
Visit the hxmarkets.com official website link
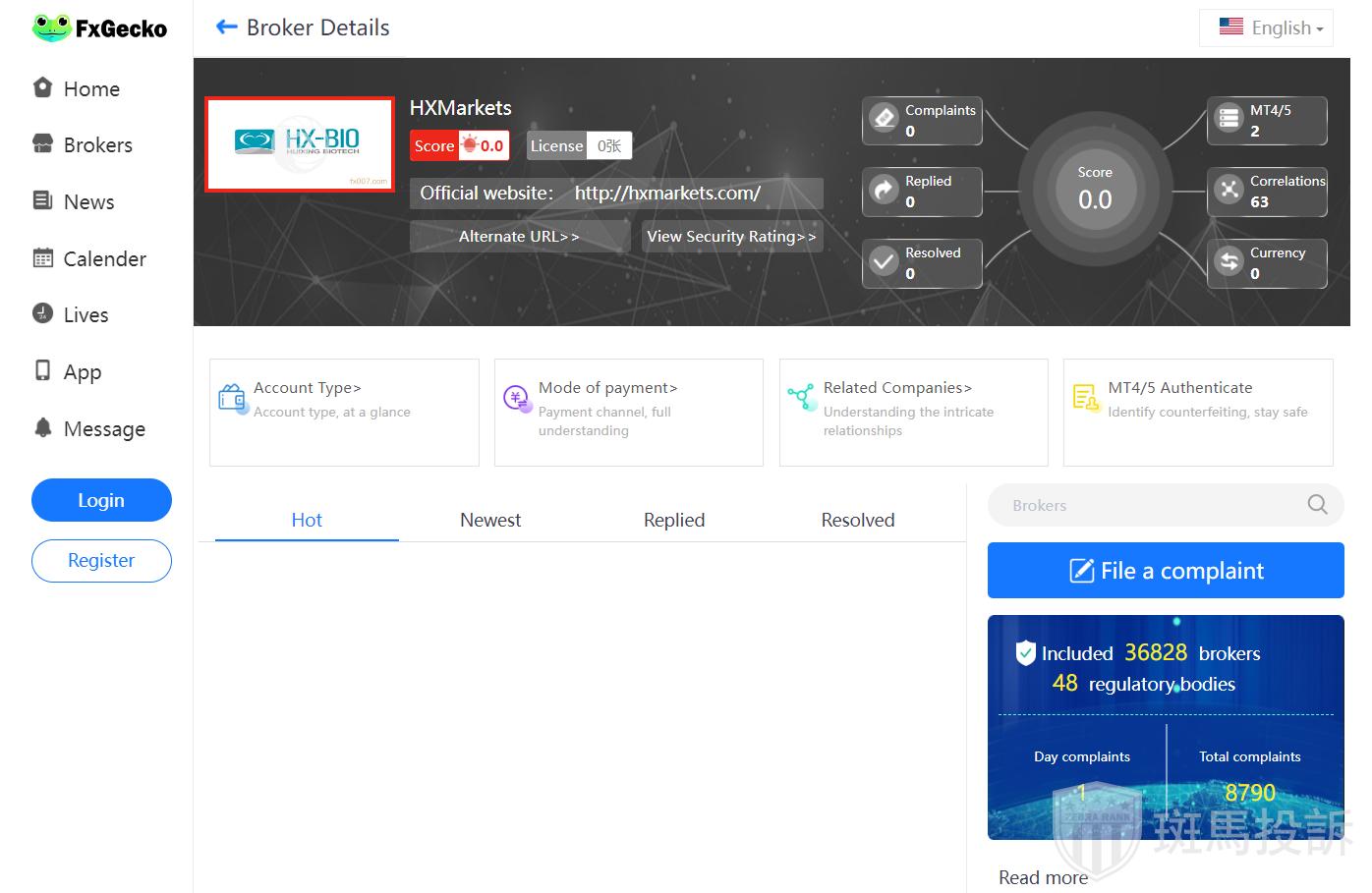667,194
